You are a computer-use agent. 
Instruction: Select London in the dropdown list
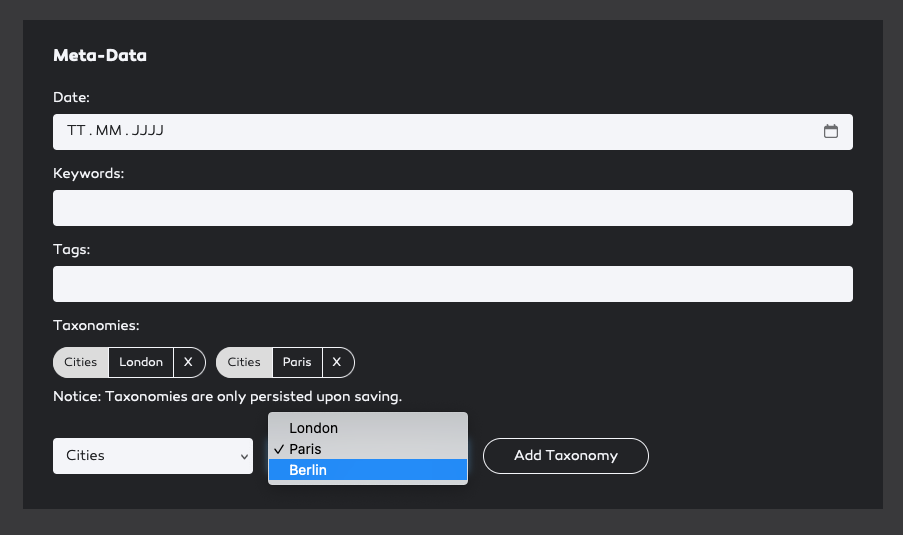[368, 428]
